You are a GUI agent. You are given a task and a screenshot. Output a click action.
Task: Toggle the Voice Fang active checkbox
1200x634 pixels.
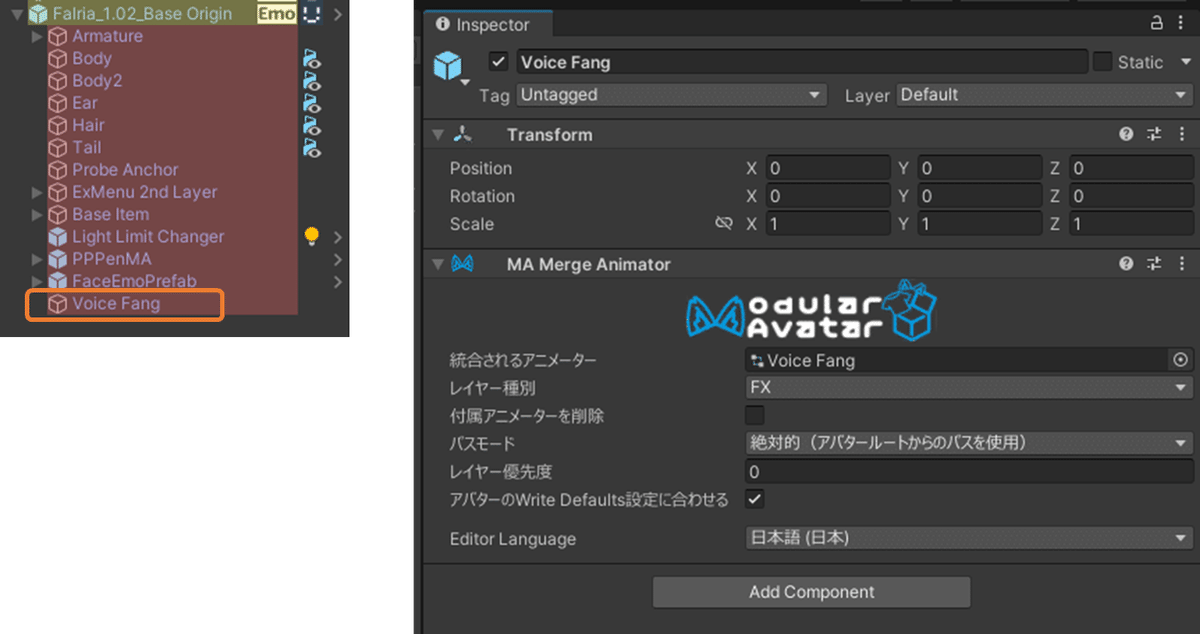pyautogui.click(x=499, y=62)
